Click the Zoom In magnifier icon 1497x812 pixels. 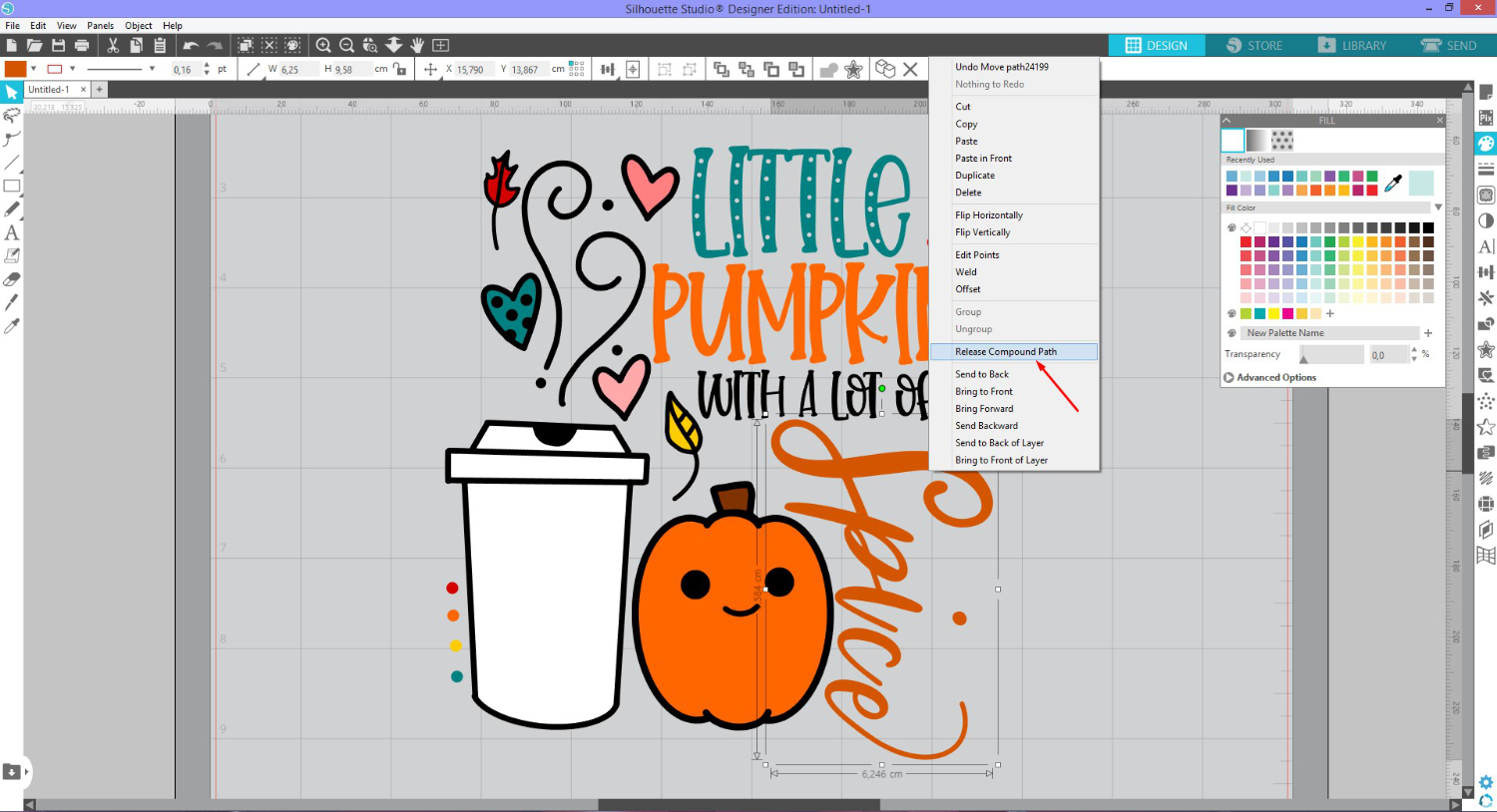click(x=323, y=45)
